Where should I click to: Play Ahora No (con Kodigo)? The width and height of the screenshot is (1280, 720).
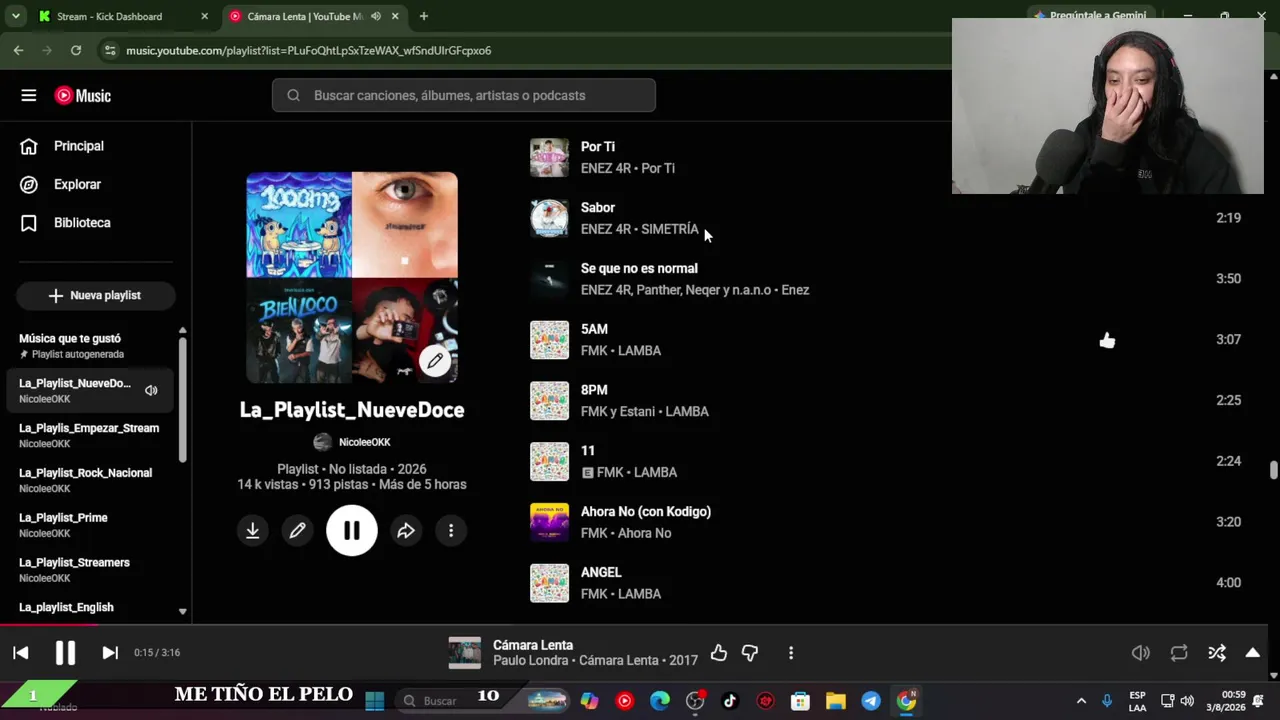[646, 512]
